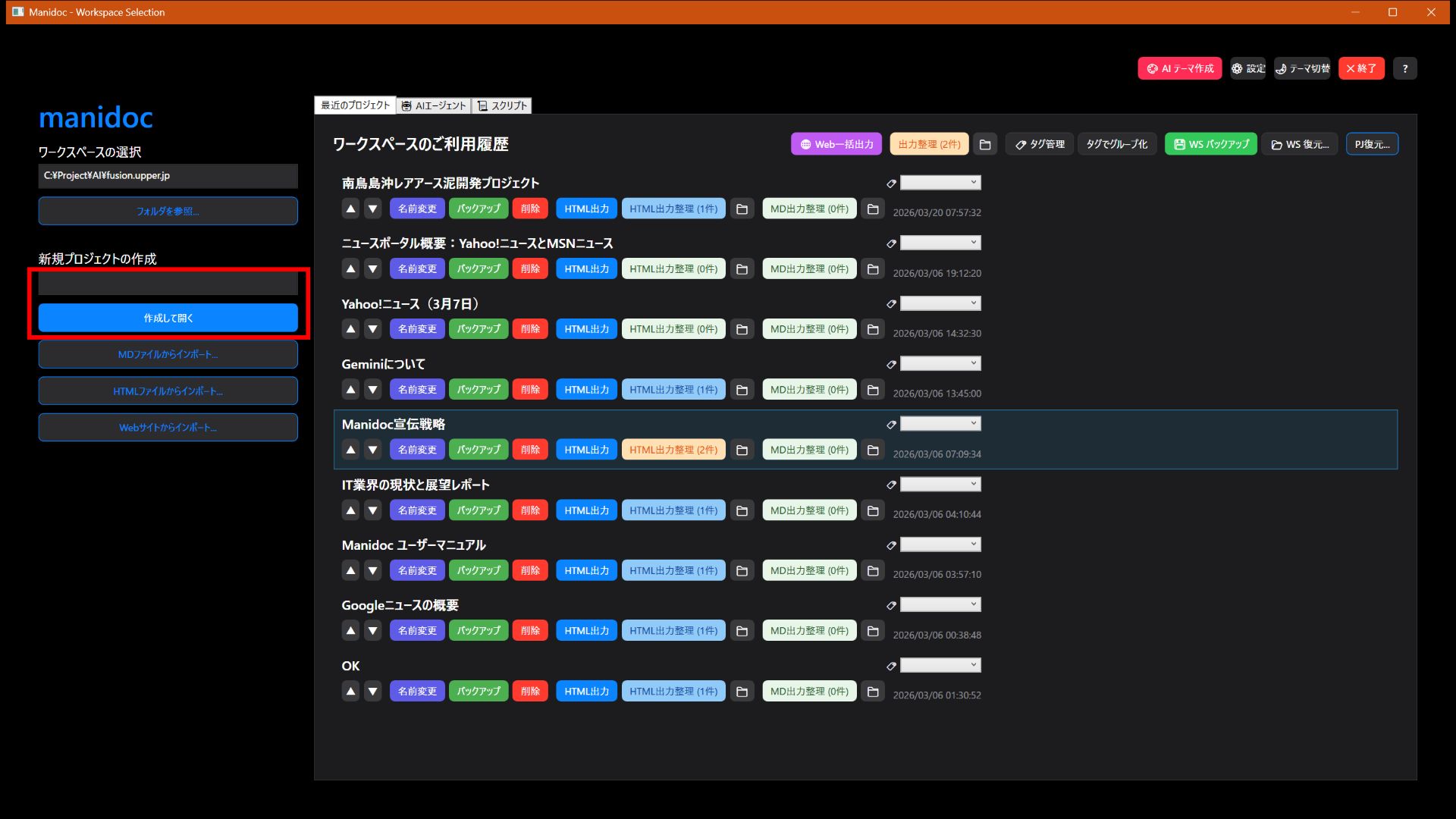Click MDファイルからインポート to import markdown
This screenshot has height=819, width=1456.
click(168, 353)
